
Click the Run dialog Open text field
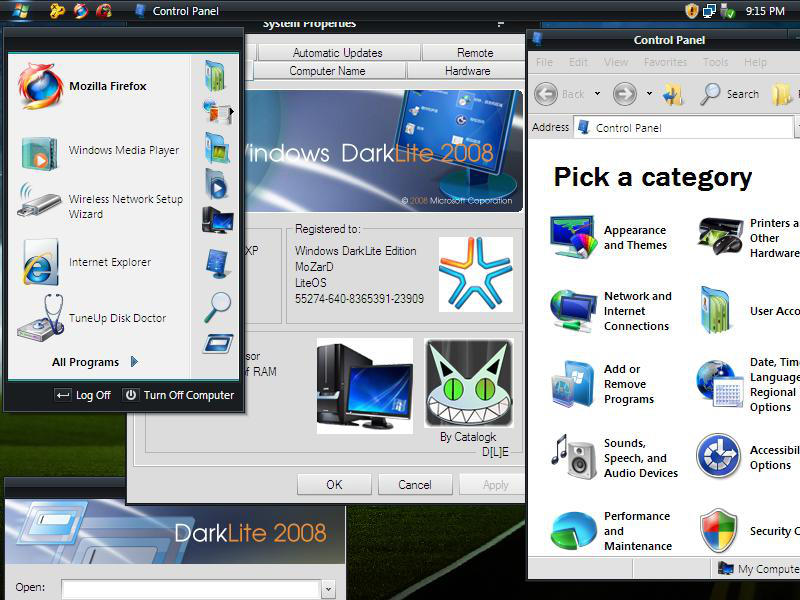(x=192, y=589)
